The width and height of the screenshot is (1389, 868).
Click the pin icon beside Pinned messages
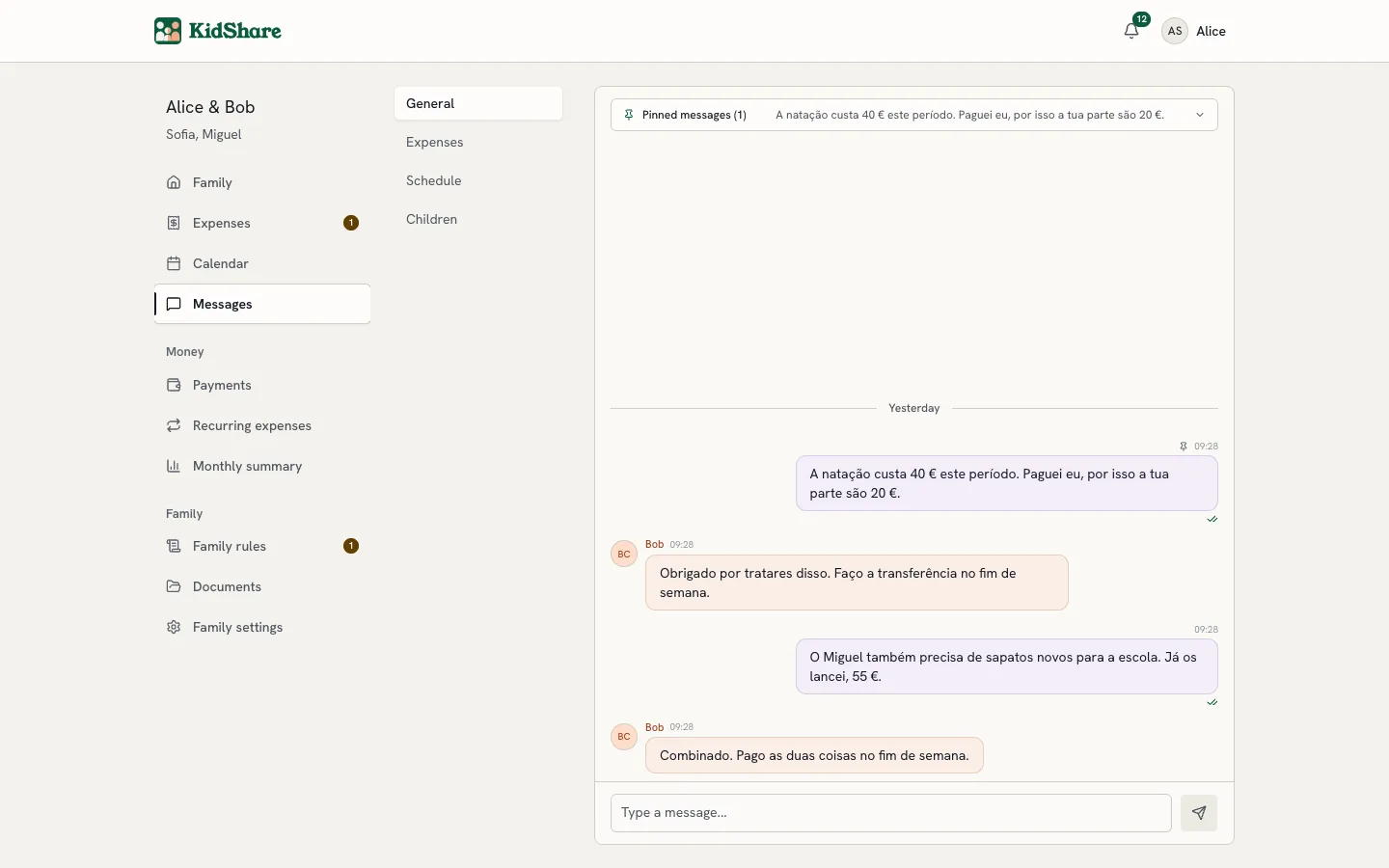point(629,115)
